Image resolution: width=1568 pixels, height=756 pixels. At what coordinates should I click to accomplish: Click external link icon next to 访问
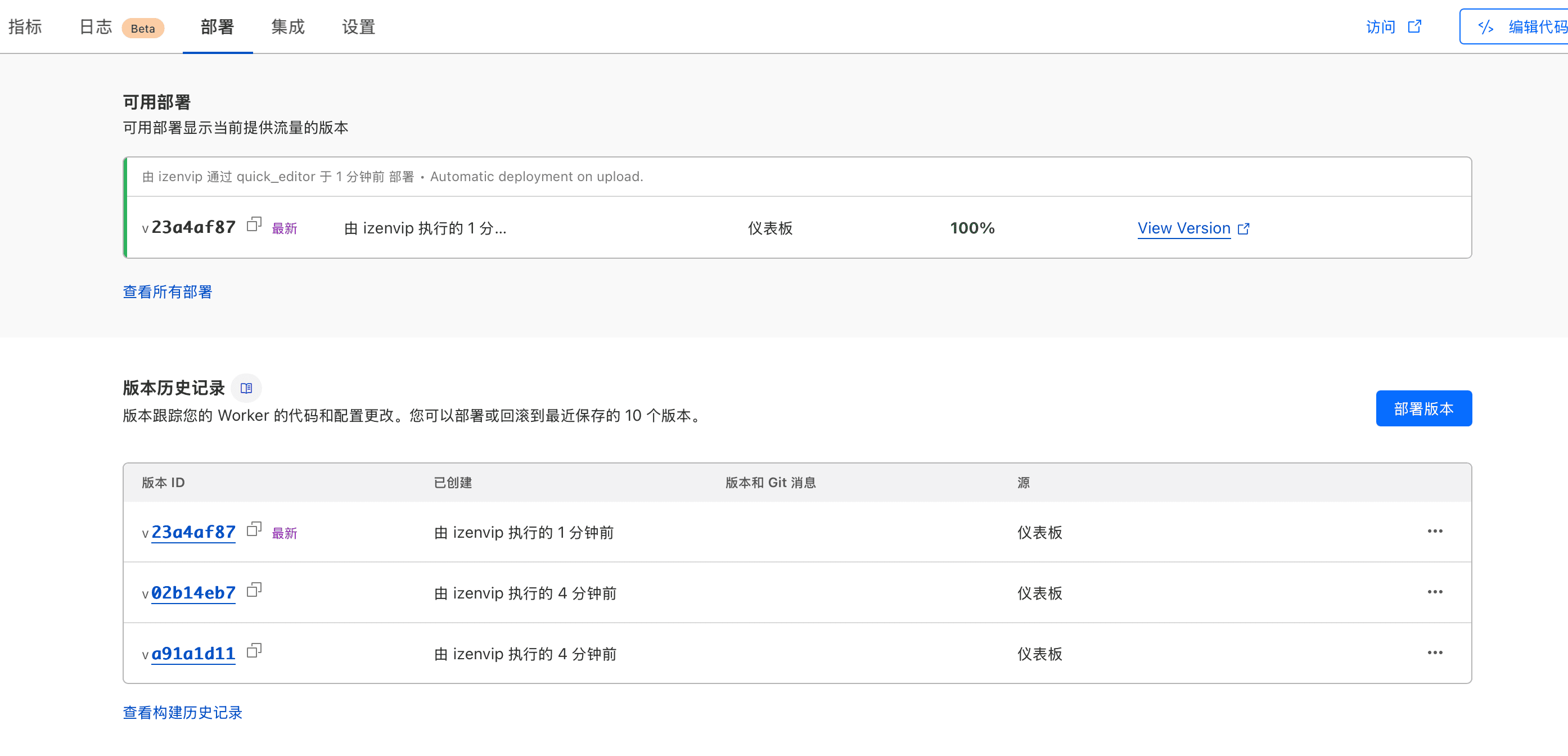point(1414,27)
